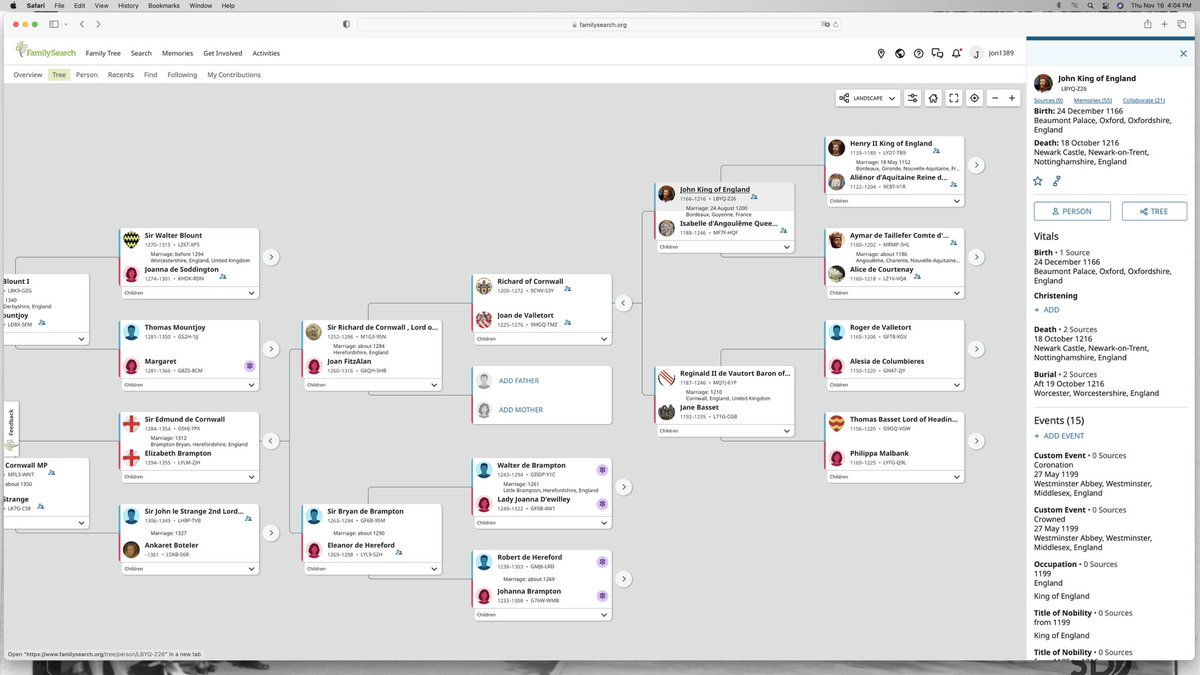This screenshot has width=1200, height=675.
Task: Click the record hint icon beside Richard of Cornwall
Action: click(567, 290)
